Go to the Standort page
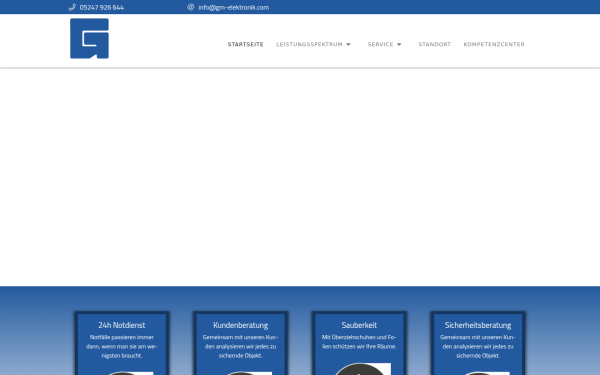The height and width of the screenshot is (375, 600). click(x=435, y=44)
